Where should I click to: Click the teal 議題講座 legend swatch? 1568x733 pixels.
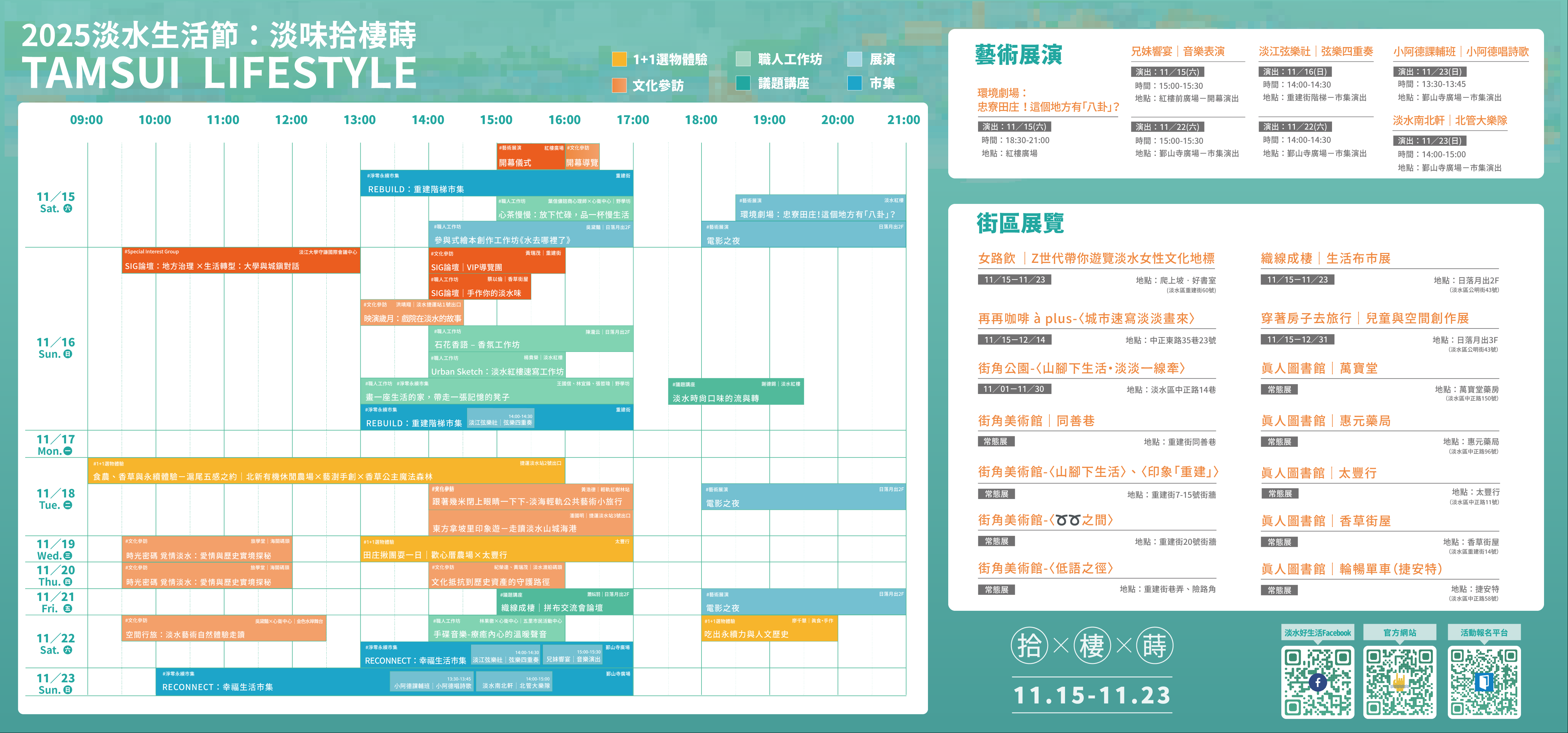click(x=743, y=83)
